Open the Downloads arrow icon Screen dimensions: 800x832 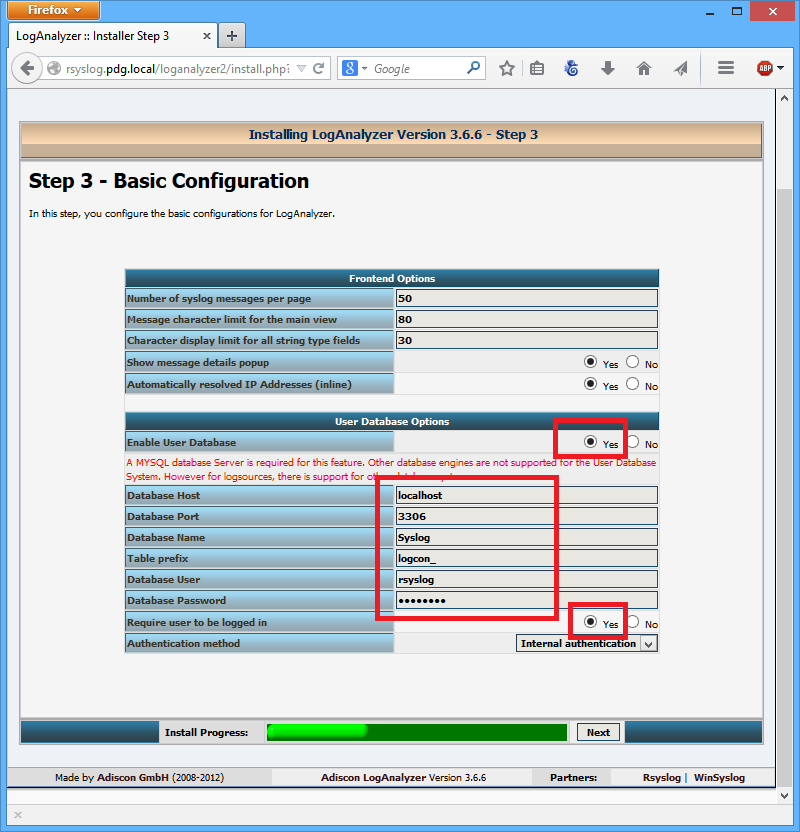607,69
